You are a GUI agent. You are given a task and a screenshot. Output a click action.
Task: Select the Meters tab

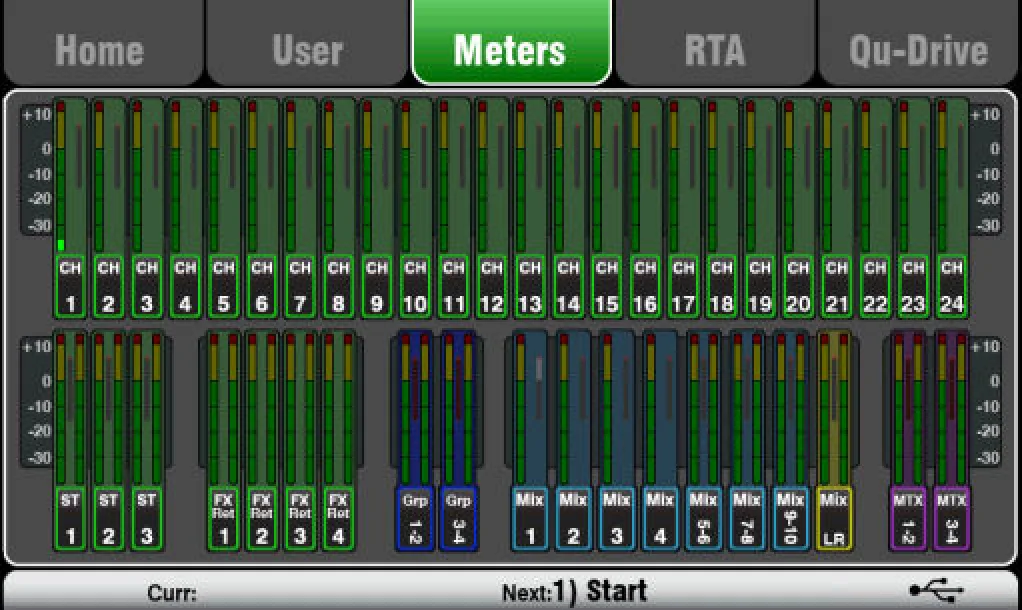click(x=512, y=43)
